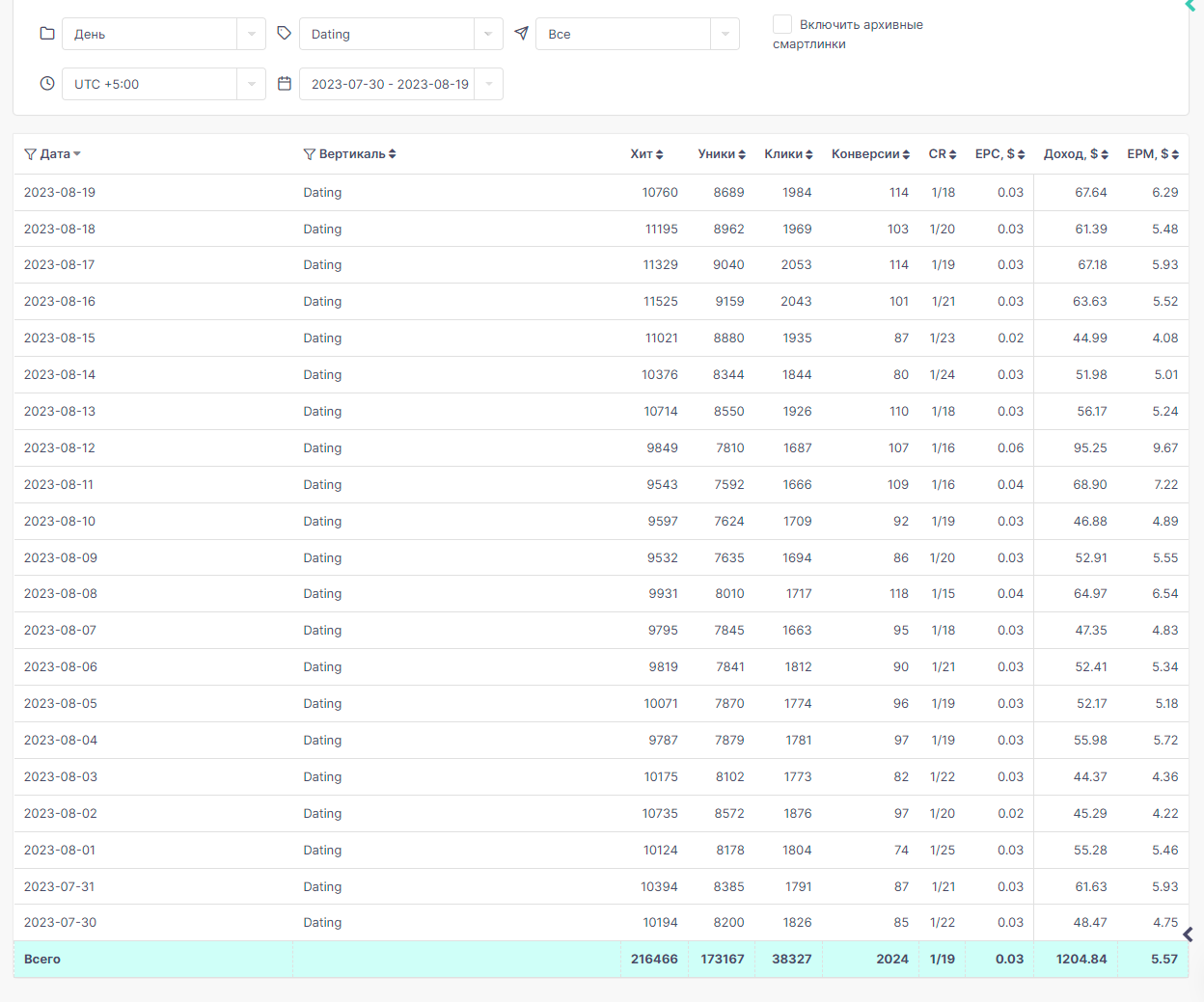1204x1002 pixels.
Task: Click the calendar icon beside date range
Action: point(284,83)
